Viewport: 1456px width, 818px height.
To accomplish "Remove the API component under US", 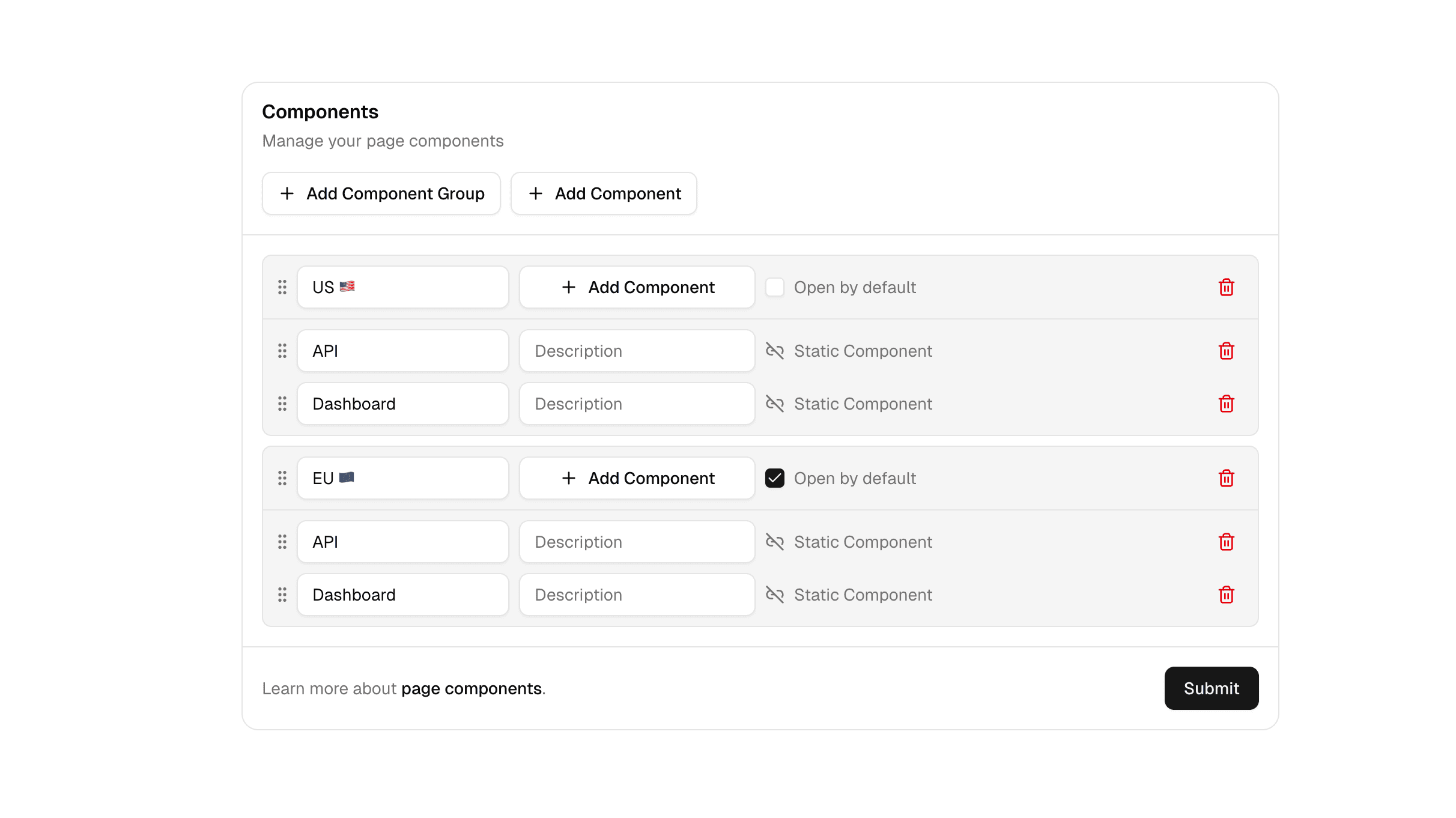I will 1227,351.
